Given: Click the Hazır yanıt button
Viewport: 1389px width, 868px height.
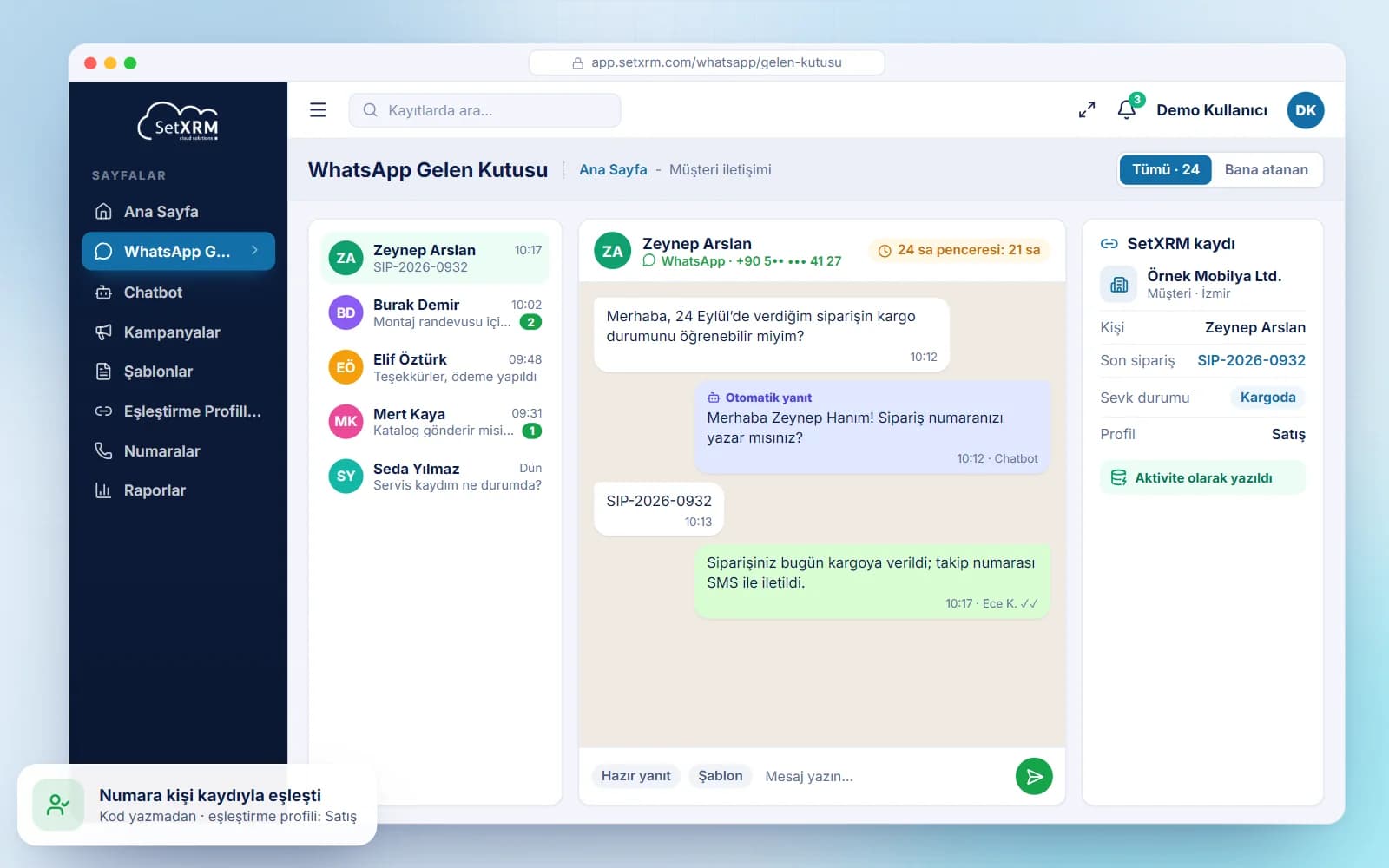Looking at the screenshot, I should point(636,776).
